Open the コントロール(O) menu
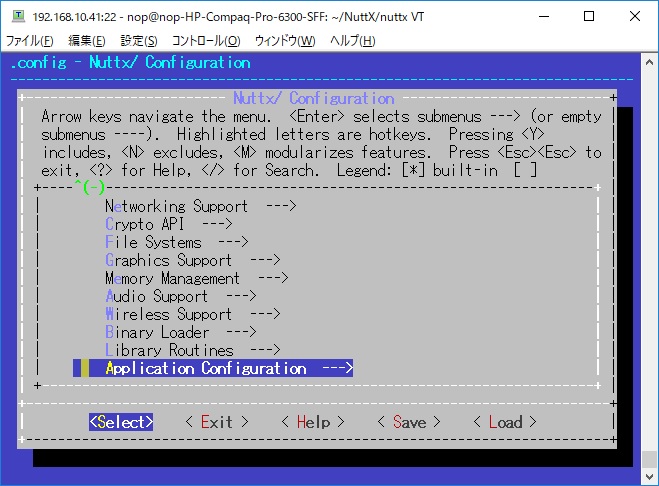The width and height of the screenshot is (659, 486). [x=206, y=41]
